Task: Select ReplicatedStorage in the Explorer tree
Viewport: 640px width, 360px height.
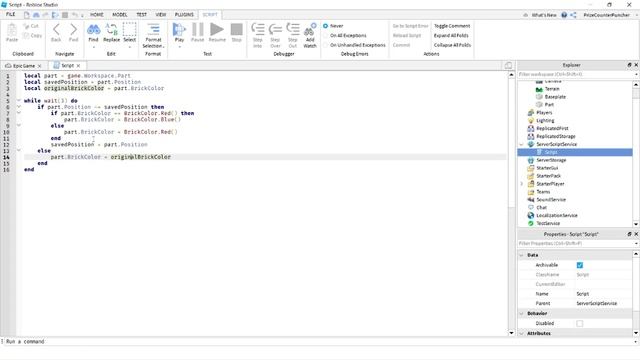Action: [x=556, y=136]
